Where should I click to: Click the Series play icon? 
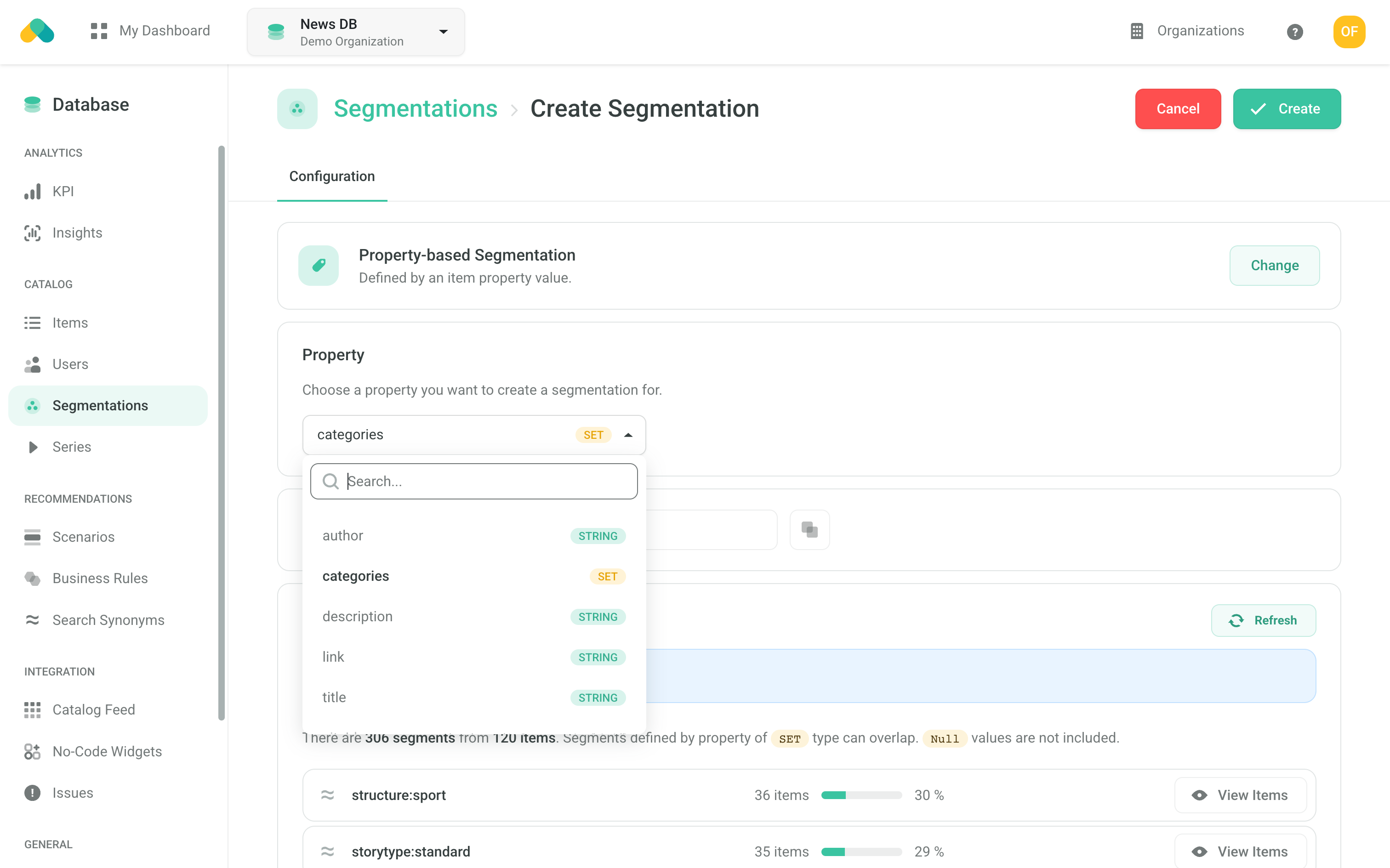[33, 447]
